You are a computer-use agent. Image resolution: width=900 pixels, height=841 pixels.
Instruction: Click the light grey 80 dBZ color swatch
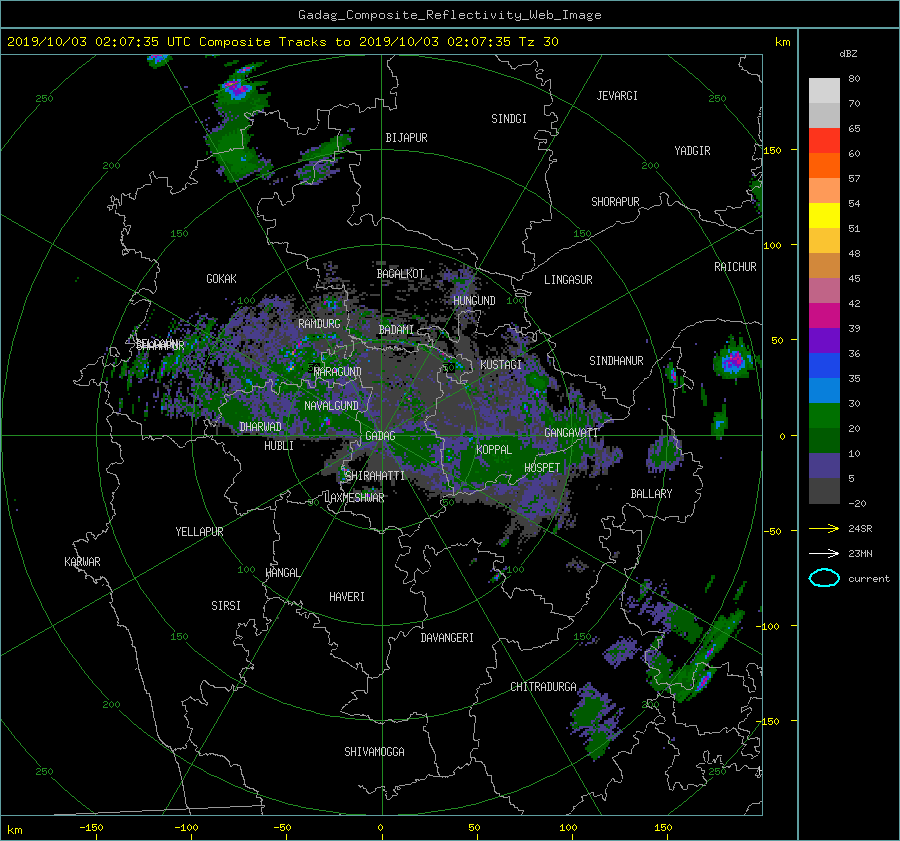click(824, 91)
